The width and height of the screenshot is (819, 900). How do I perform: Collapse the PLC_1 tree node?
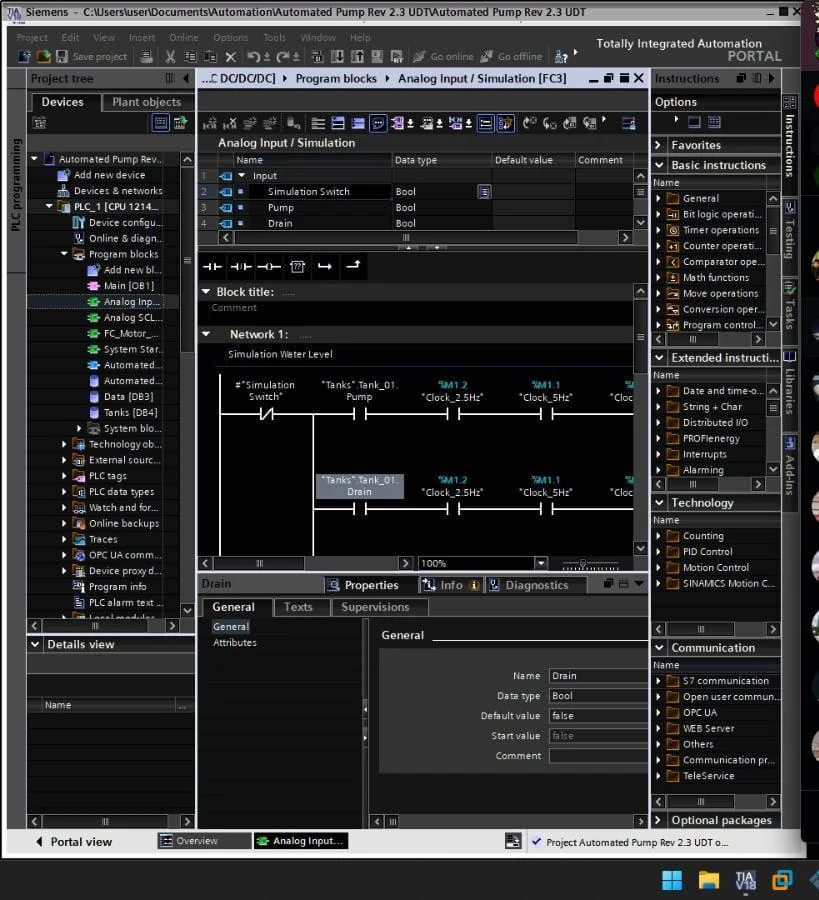[49, 206]
